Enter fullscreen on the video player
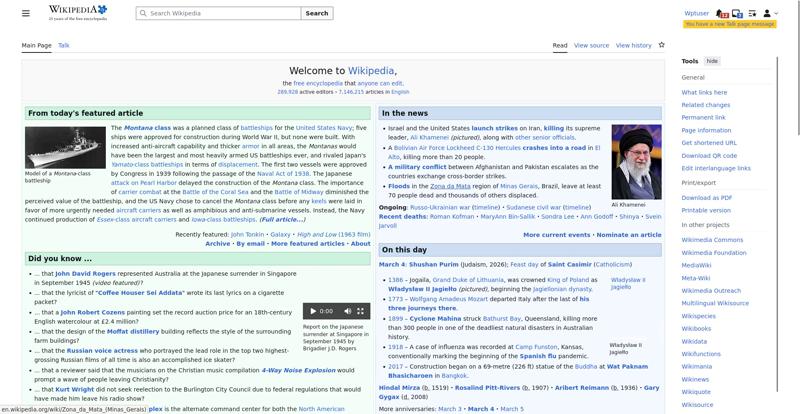The image size is (800, 414). click(361, 311)
